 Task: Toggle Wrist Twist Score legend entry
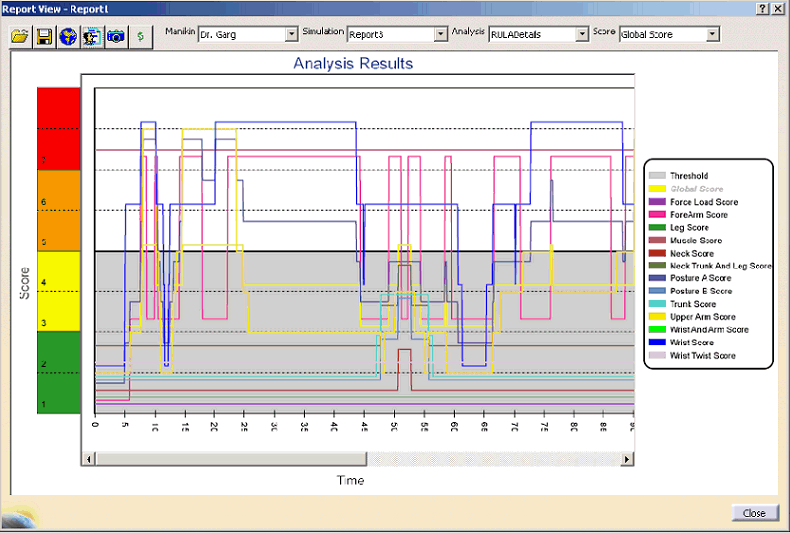point(702,355)
